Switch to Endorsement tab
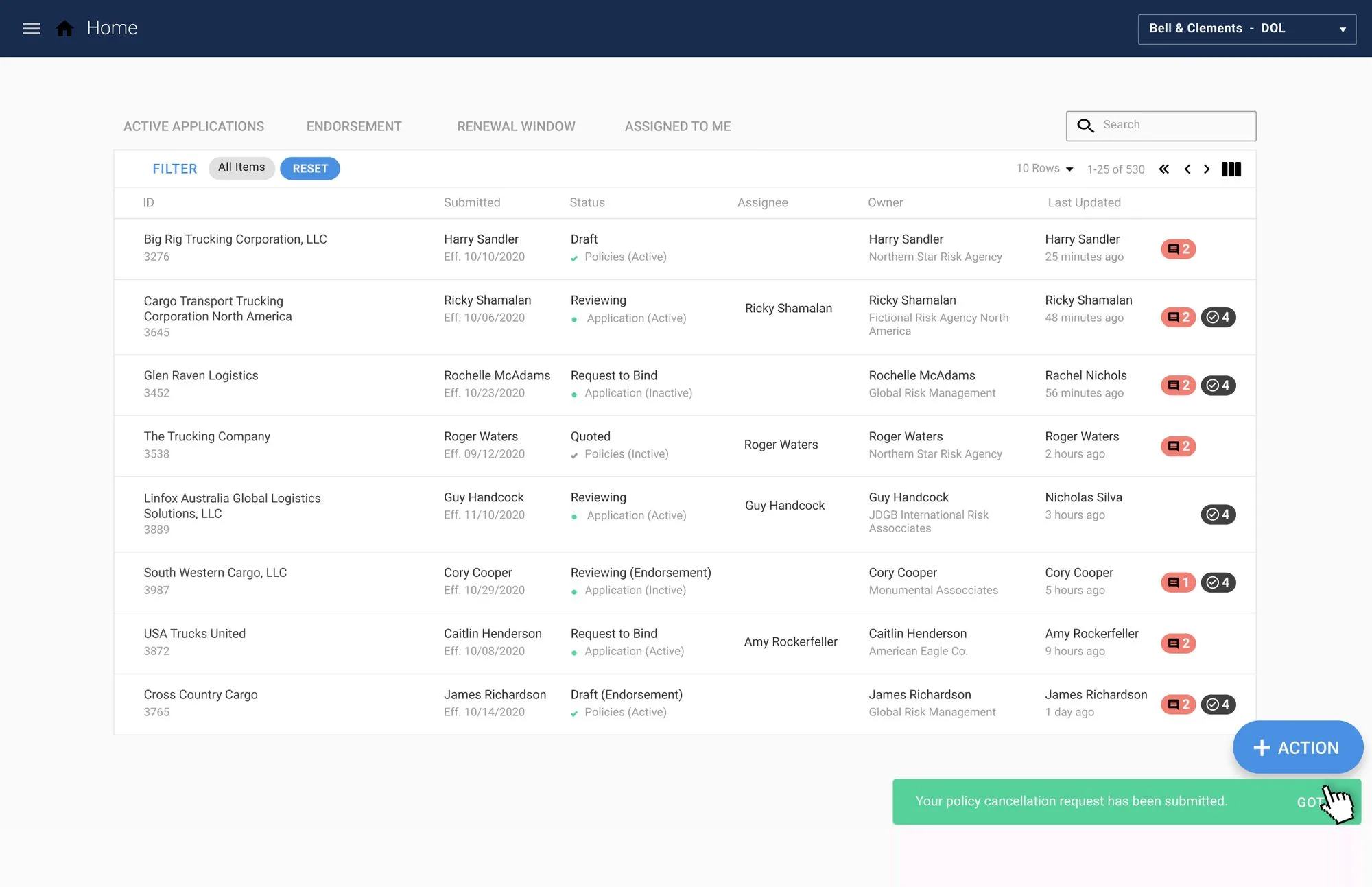This screenshot has width=1372, height=887. (354, 126)
